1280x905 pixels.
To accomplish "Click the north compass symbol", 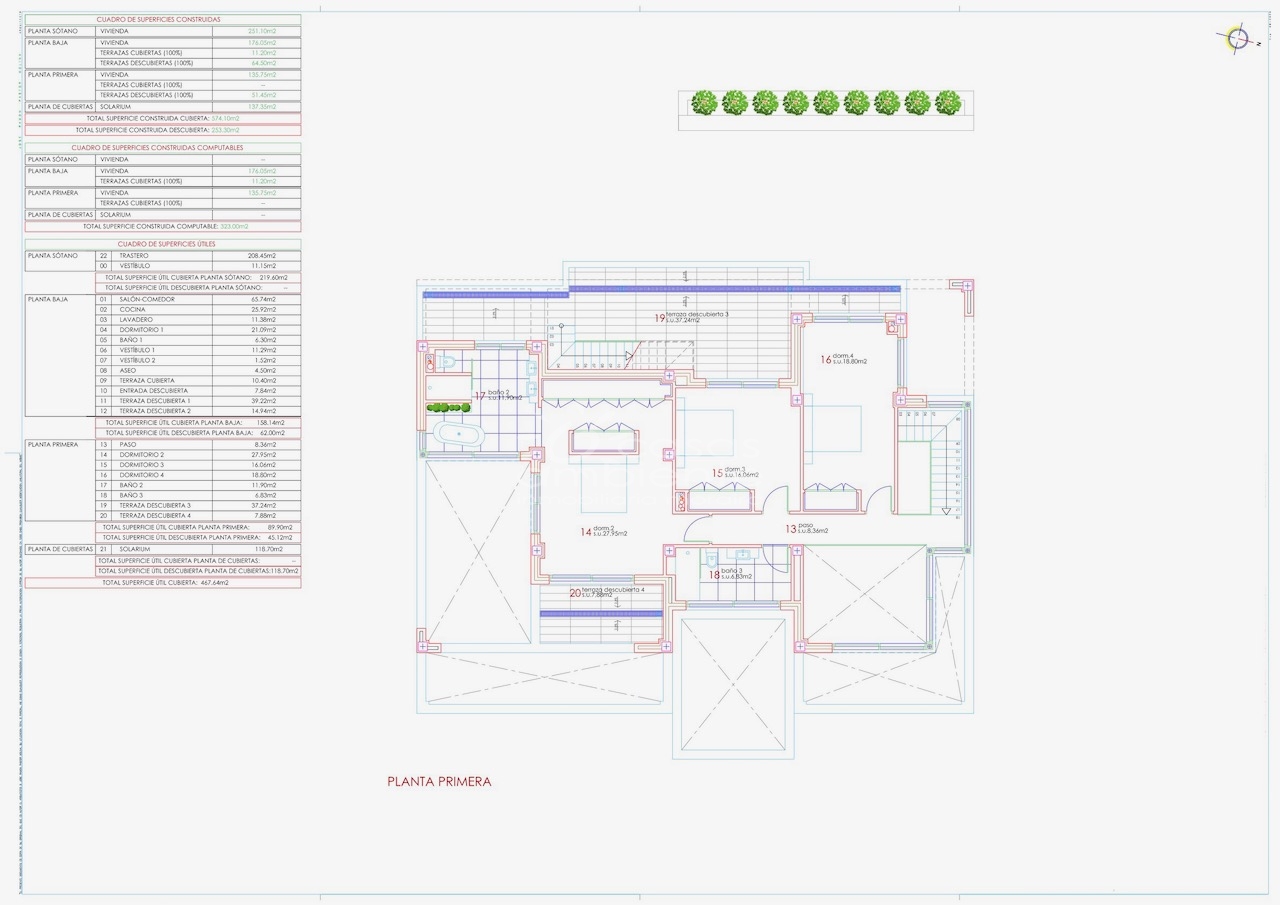I will [1238, 39].
